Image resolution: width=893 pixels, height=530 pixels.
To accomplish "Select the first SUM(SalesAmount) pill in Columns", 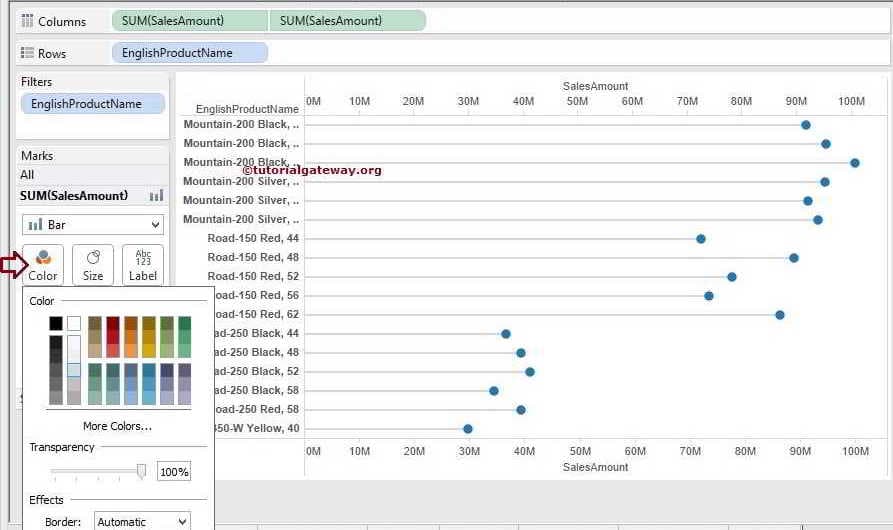I will (190, 21).
